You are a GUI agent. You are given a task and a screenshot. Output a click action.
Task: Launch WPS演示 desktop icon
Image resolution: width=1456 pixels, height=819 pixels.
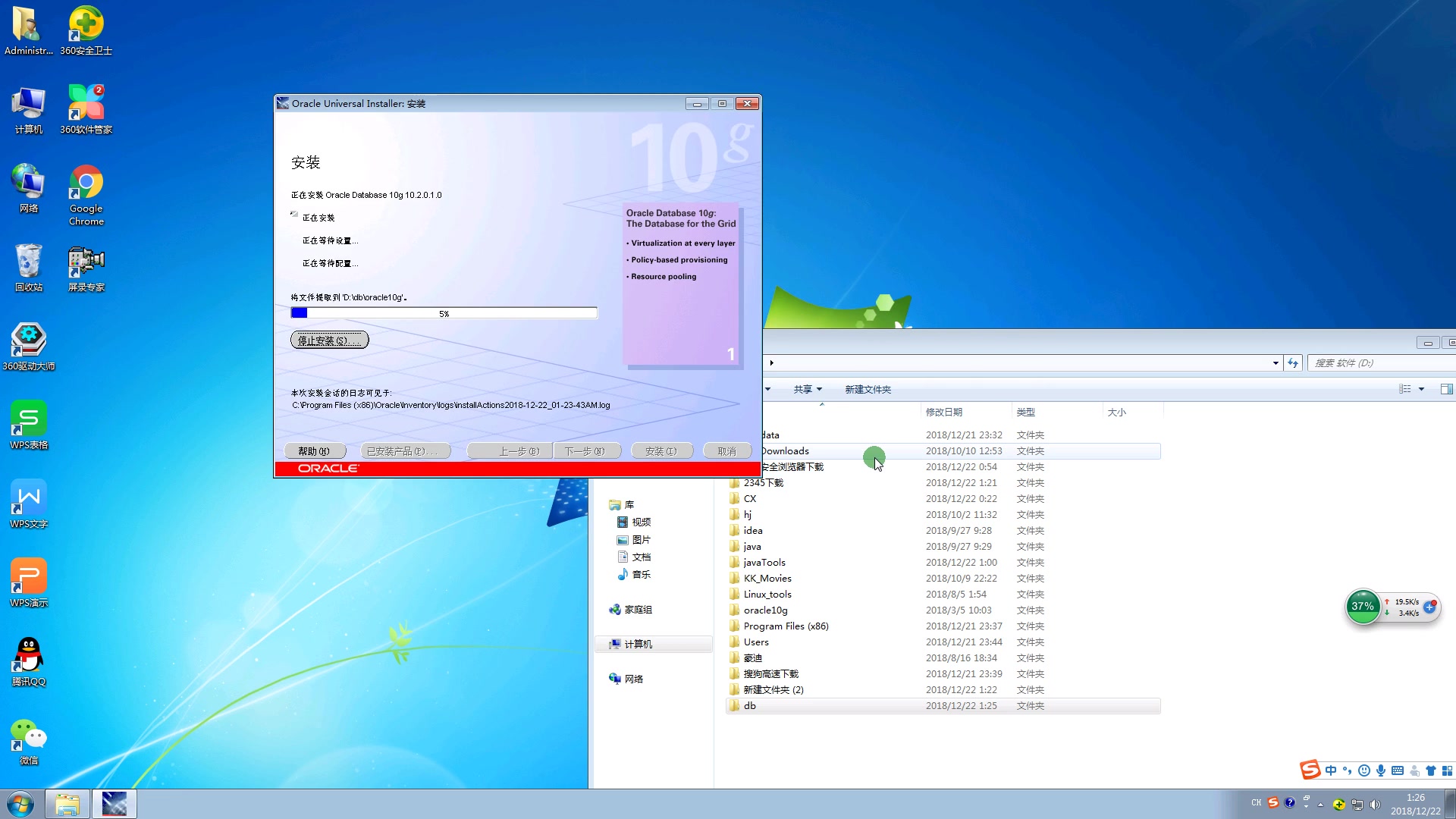click(x=28, y=583)
